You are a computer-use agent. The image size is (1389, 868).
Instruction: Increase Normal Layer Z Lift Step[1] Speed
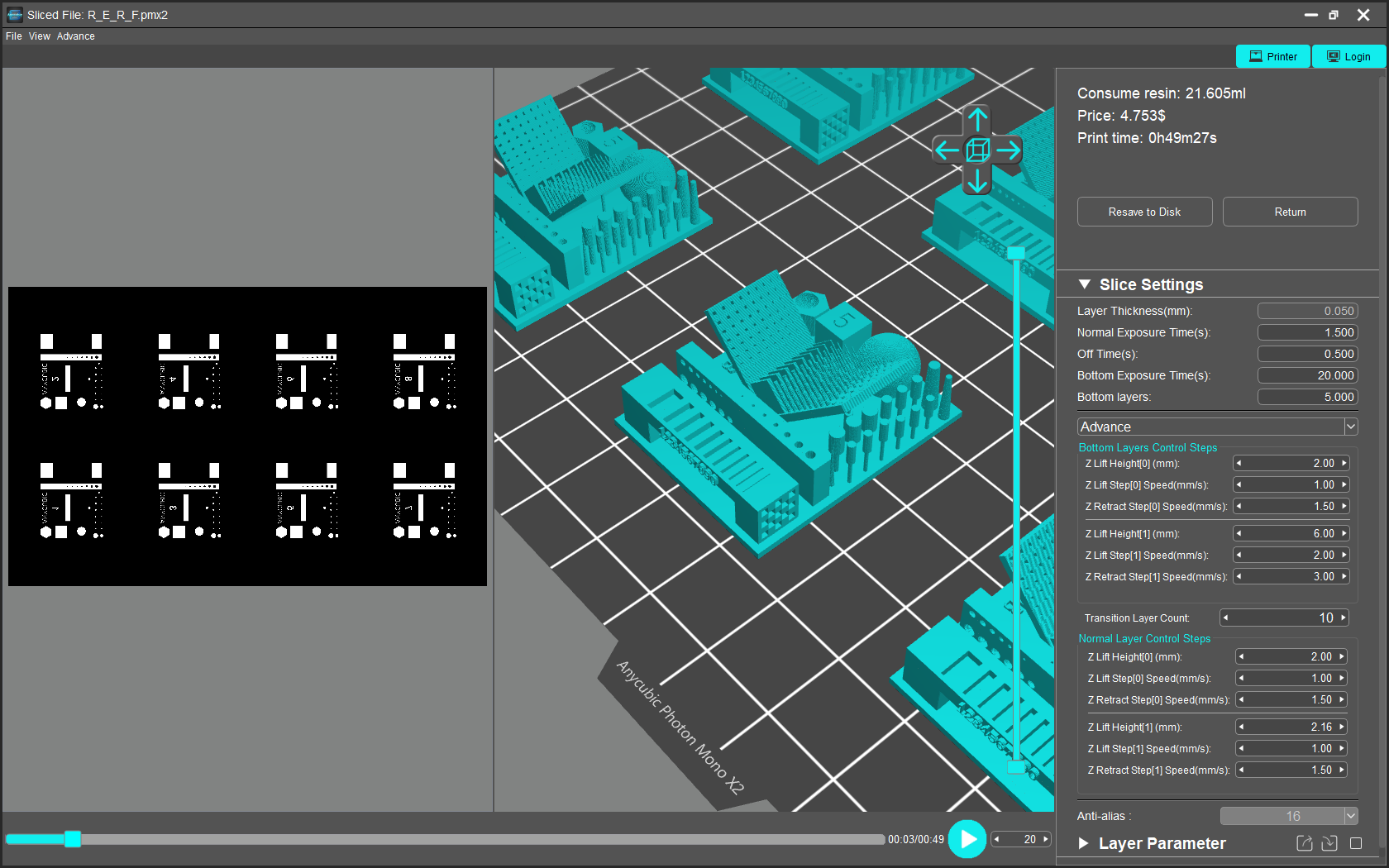[x=1342, y=748]
